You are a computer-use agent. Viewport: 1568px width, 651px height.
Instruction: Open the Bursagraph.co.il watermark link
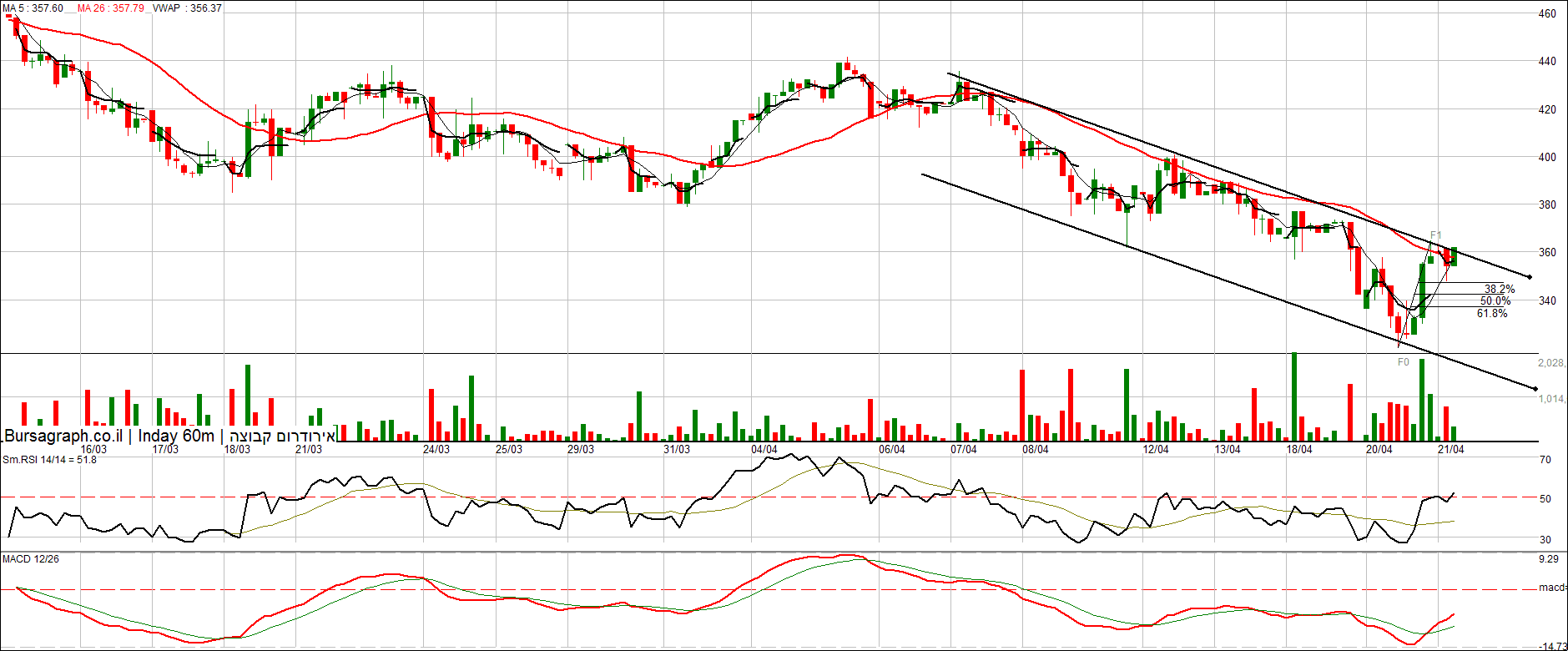[63, 436]
